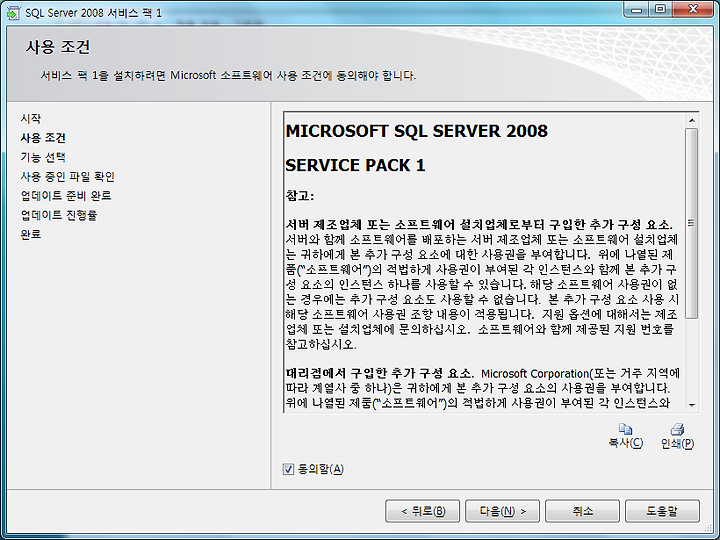The width and height of the screenshot is (720, 540).
Task: Select the 시작 step in sidebar
Action: (31, 118)
